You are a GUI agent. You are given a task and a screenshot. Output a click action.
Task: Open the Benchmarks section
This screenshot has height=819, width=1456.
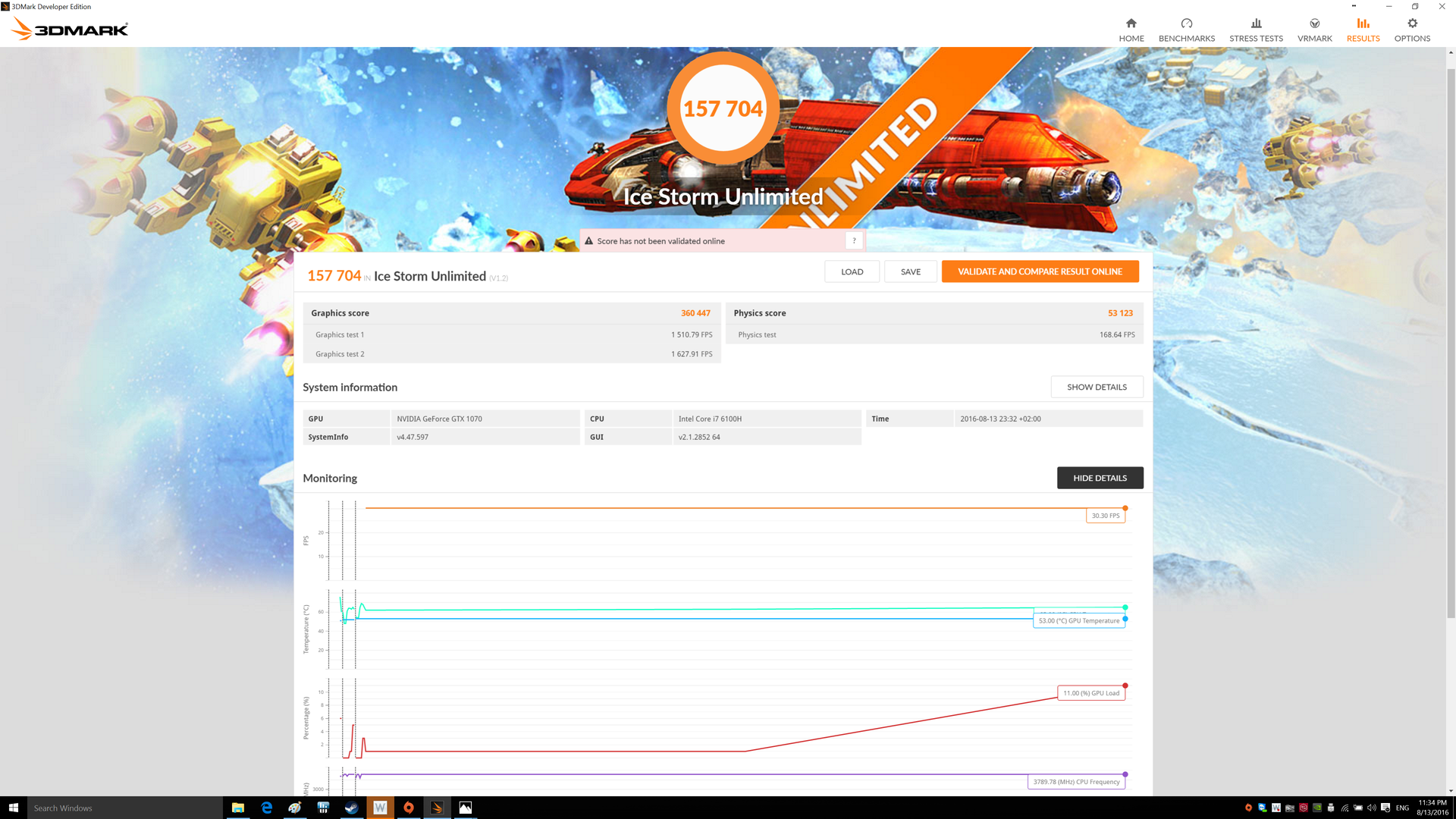(x=1186, y=30)
